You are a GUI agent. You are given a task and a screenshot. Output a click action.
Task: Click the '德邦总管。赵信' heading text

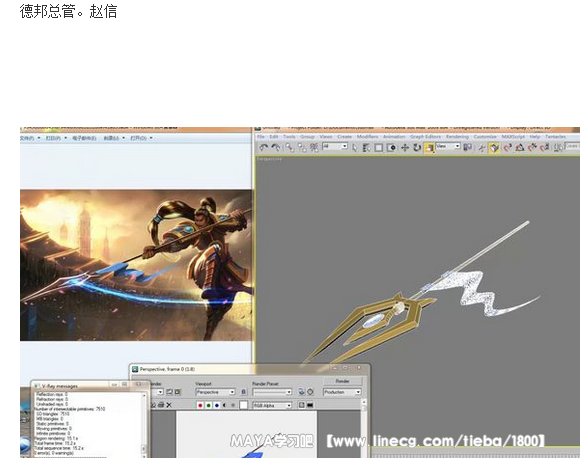click(68, 11)
